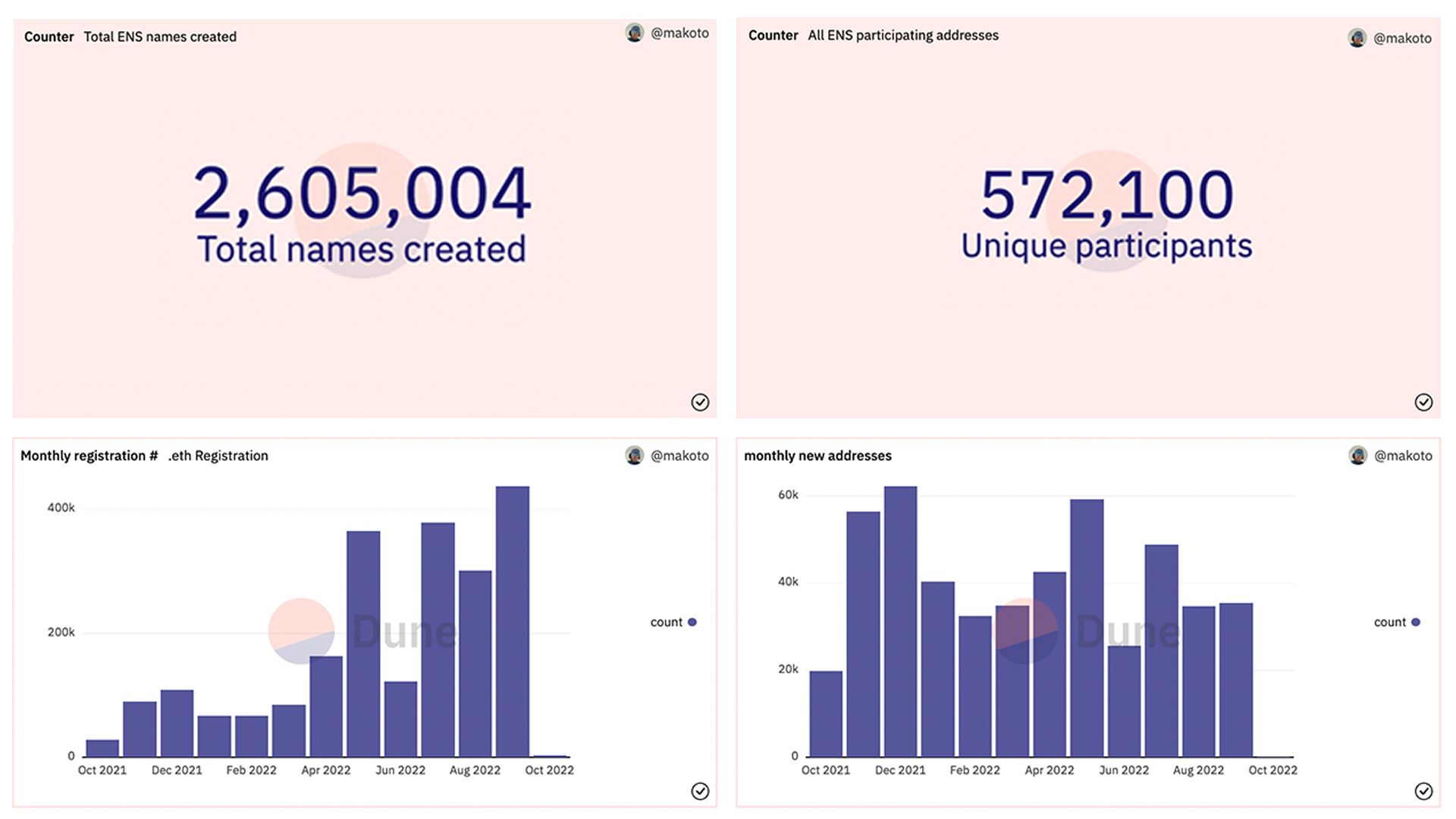Screen dimensions: 1456x819
Task: Open @makoto's avatar on Total ENS names widget
Action: point(634,33)
